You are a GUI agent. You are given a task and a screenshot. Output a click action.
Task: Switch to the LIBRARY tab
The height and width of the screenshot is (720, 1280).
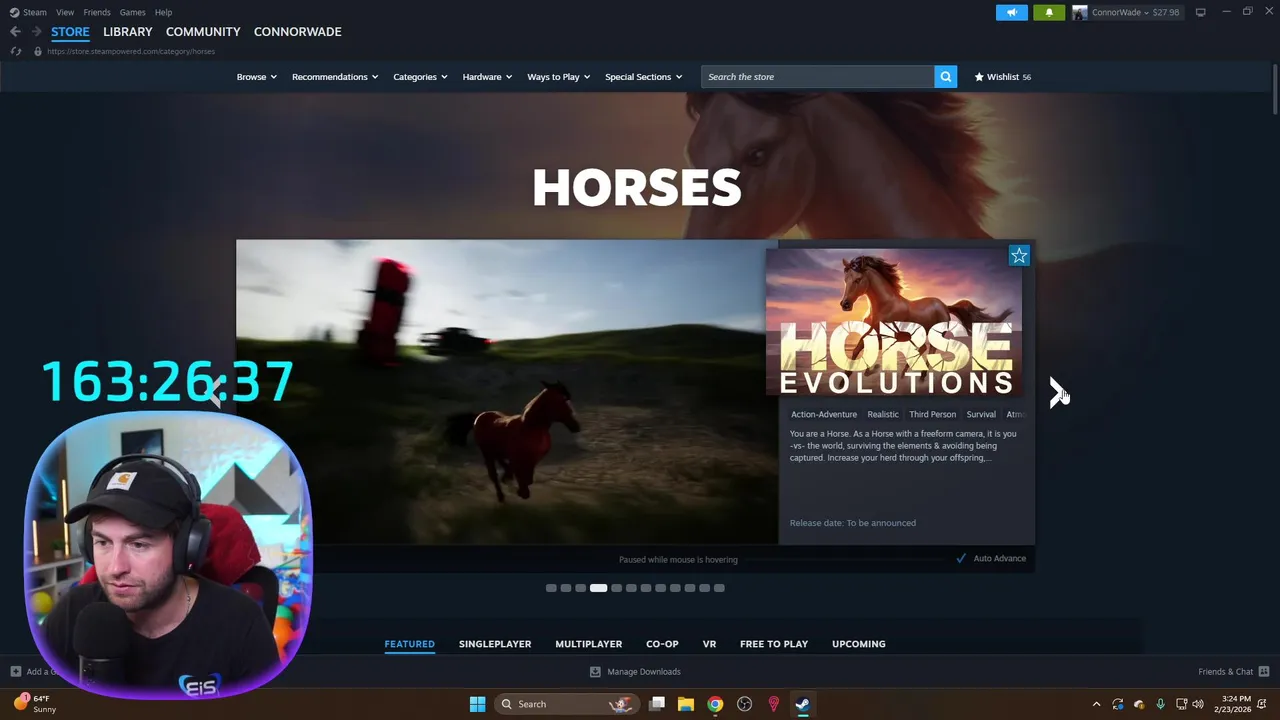tap(128, 32)
